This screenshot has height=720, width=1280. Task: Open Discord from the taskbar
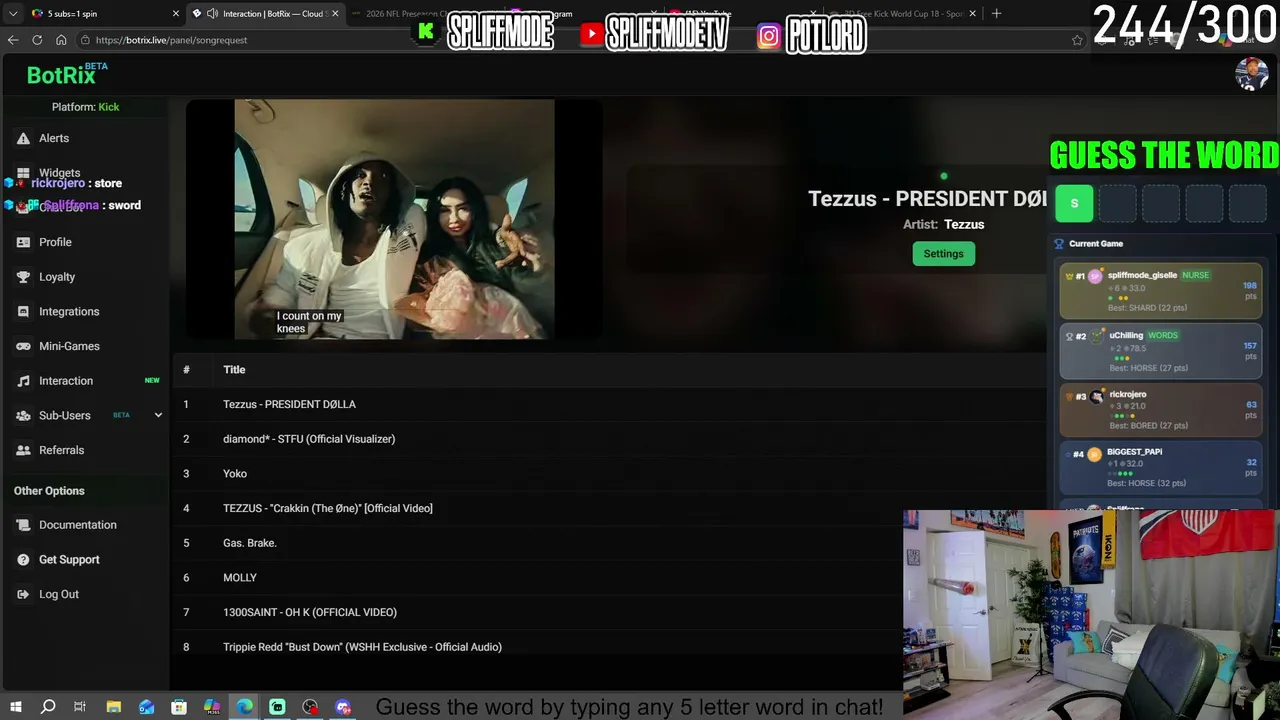coord(343,707)
